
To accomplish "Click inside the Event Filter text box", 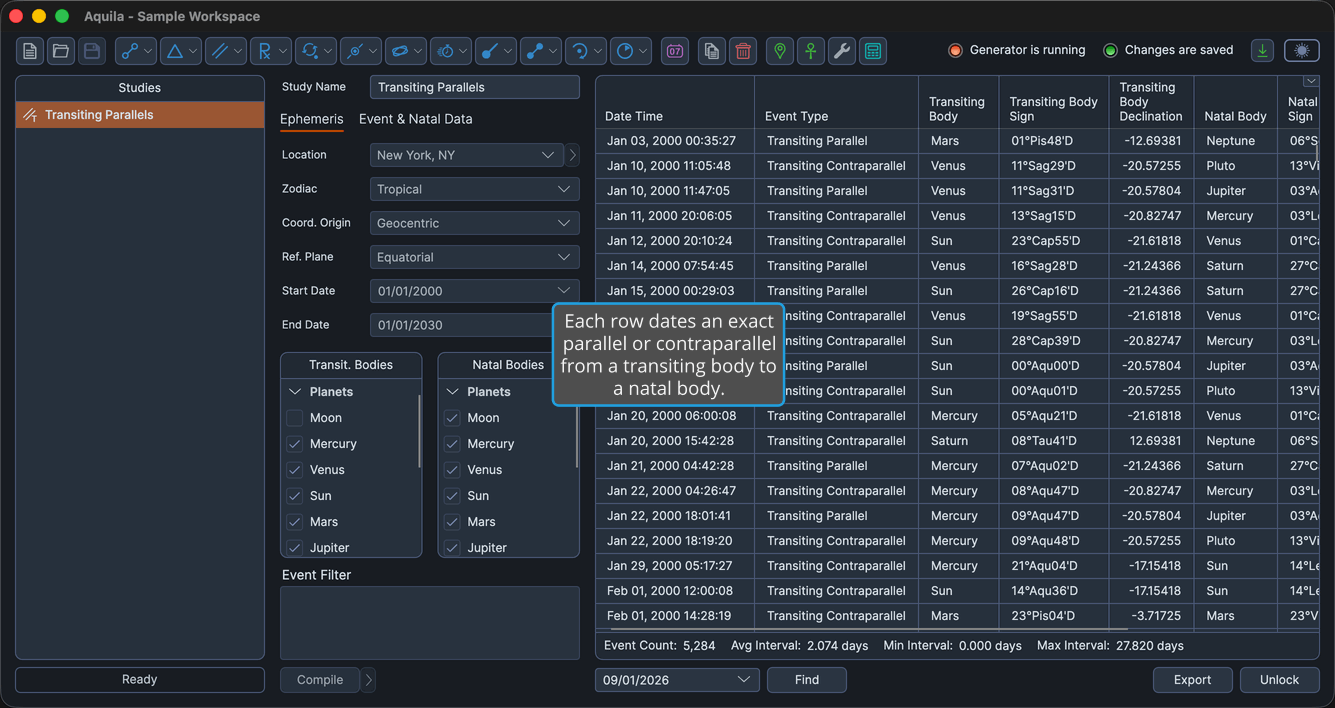I will (430, 623).
